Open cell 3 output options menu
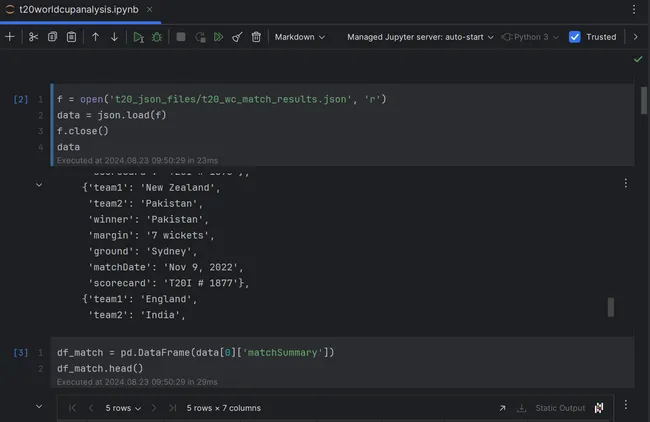The height and width of the screenshot is (422, 650). coord(626,405)
